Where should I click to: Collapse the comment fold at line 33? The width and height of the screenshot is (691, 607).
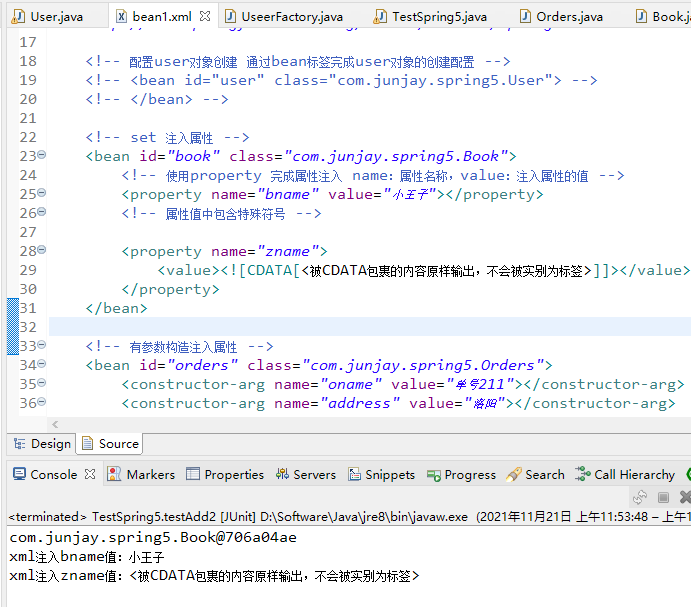click(x=41, y=345)
